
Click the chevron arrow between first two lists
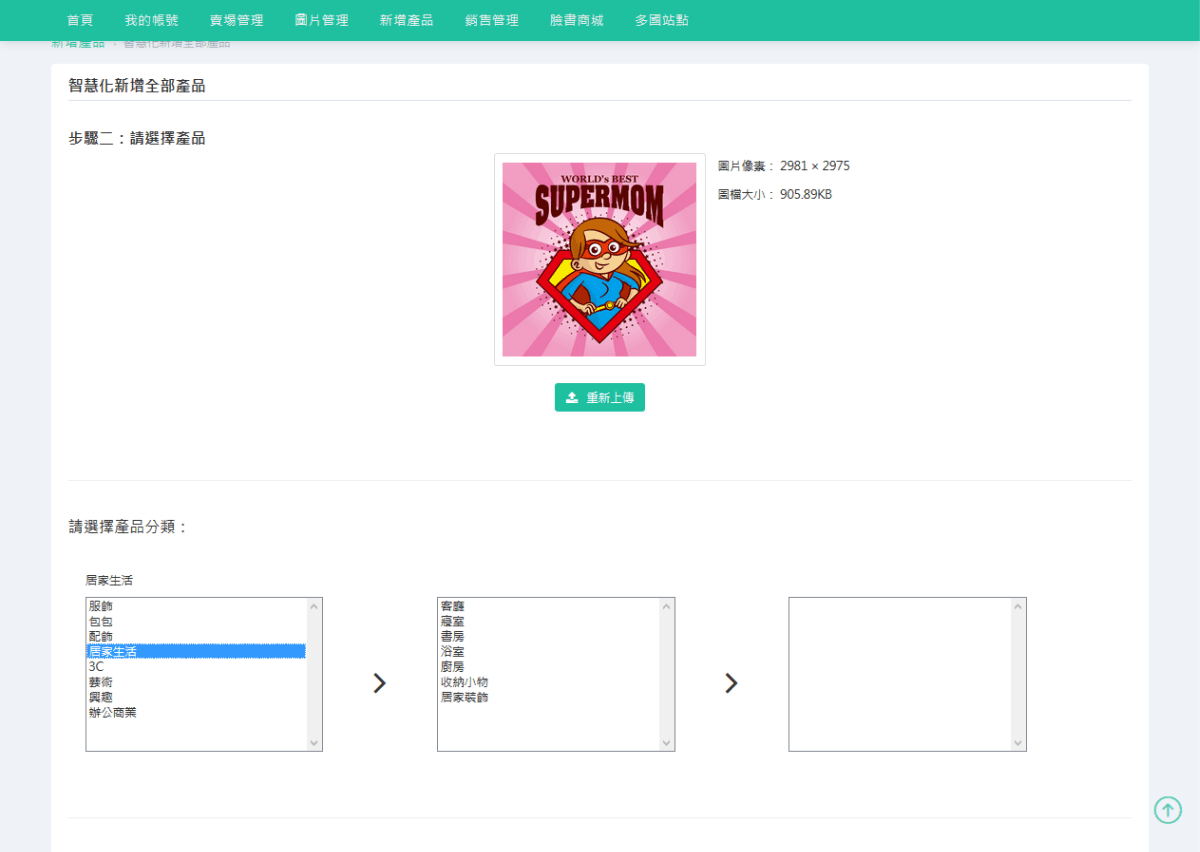pos(379,683)
